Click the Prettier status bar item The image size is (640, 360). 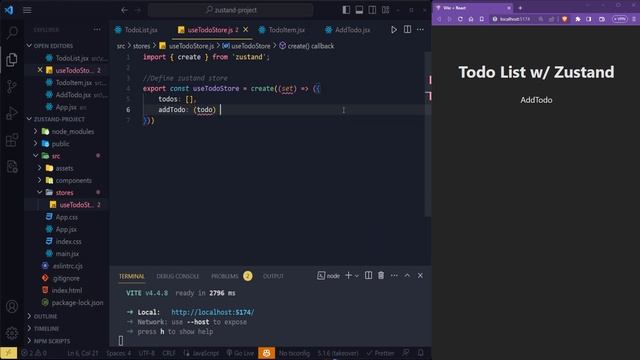coord(380,353)
